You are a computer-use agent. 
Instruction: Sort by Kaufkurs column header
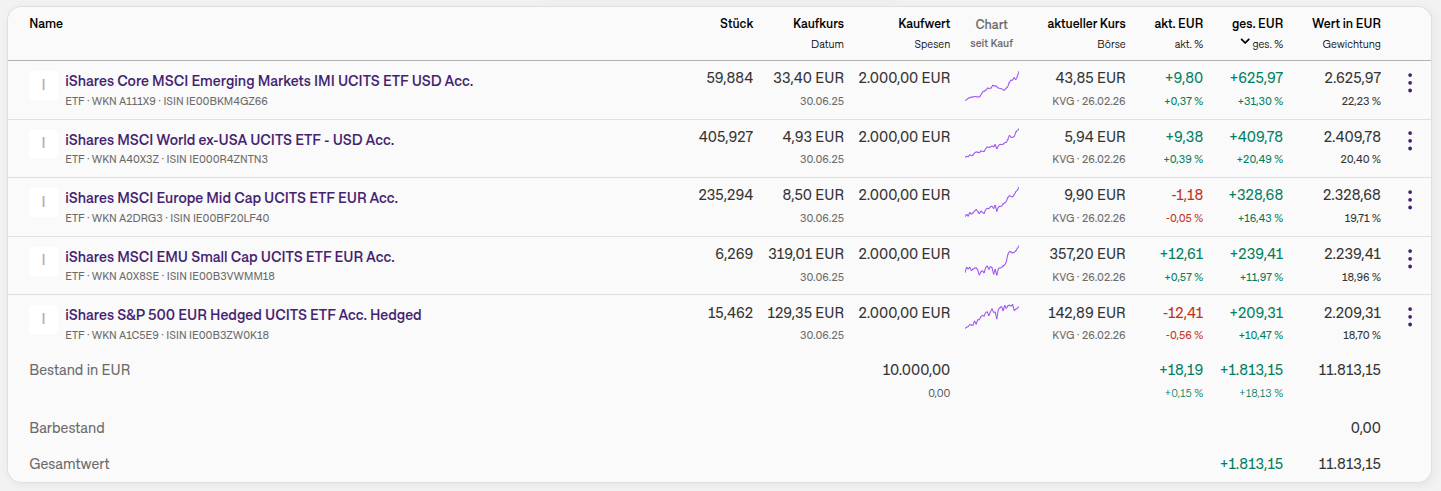pos(818,23)
